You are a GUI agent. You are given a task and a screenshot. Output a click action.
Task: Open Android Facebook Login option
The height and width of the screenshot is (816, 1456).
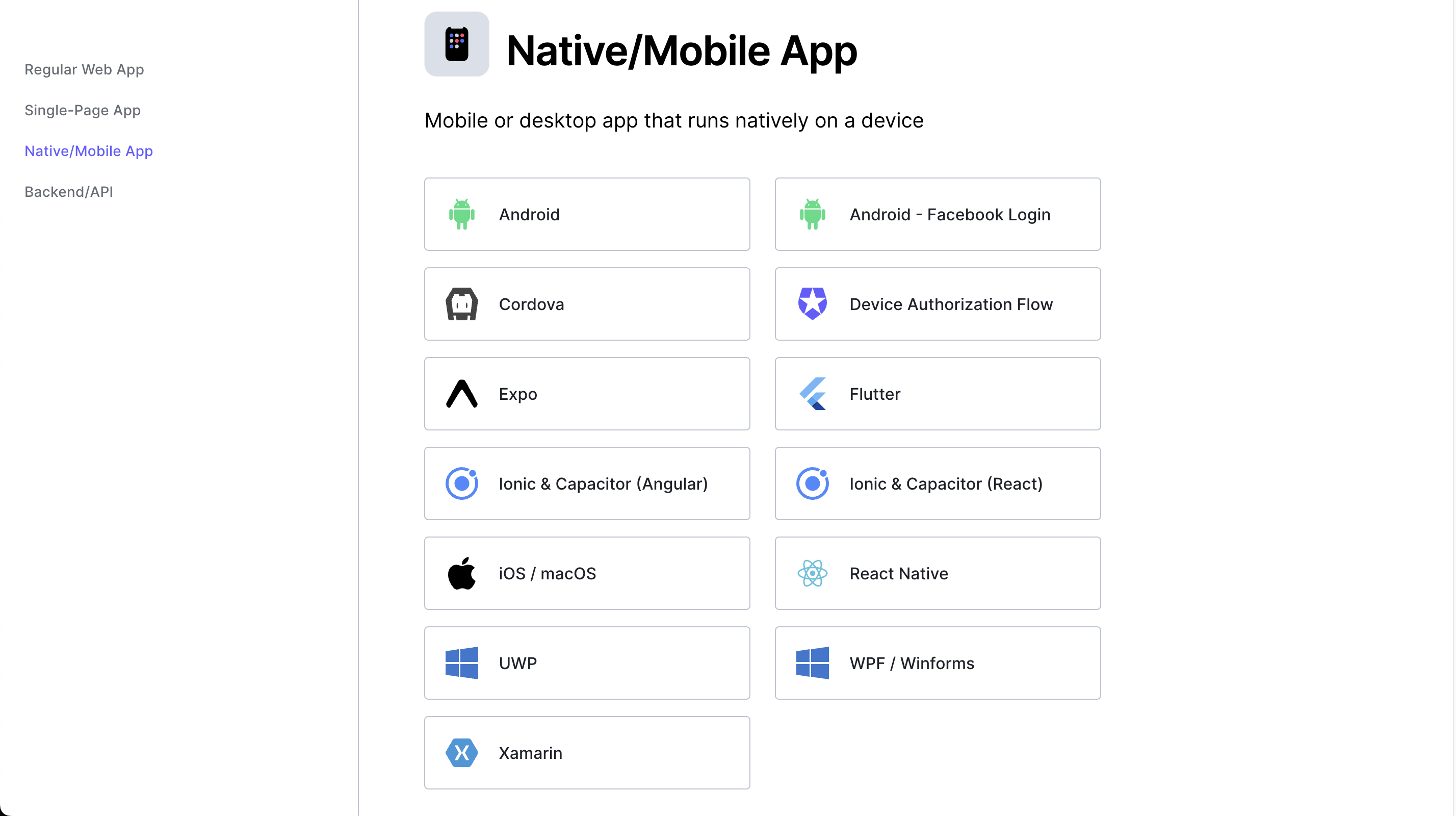coord(937,214)
